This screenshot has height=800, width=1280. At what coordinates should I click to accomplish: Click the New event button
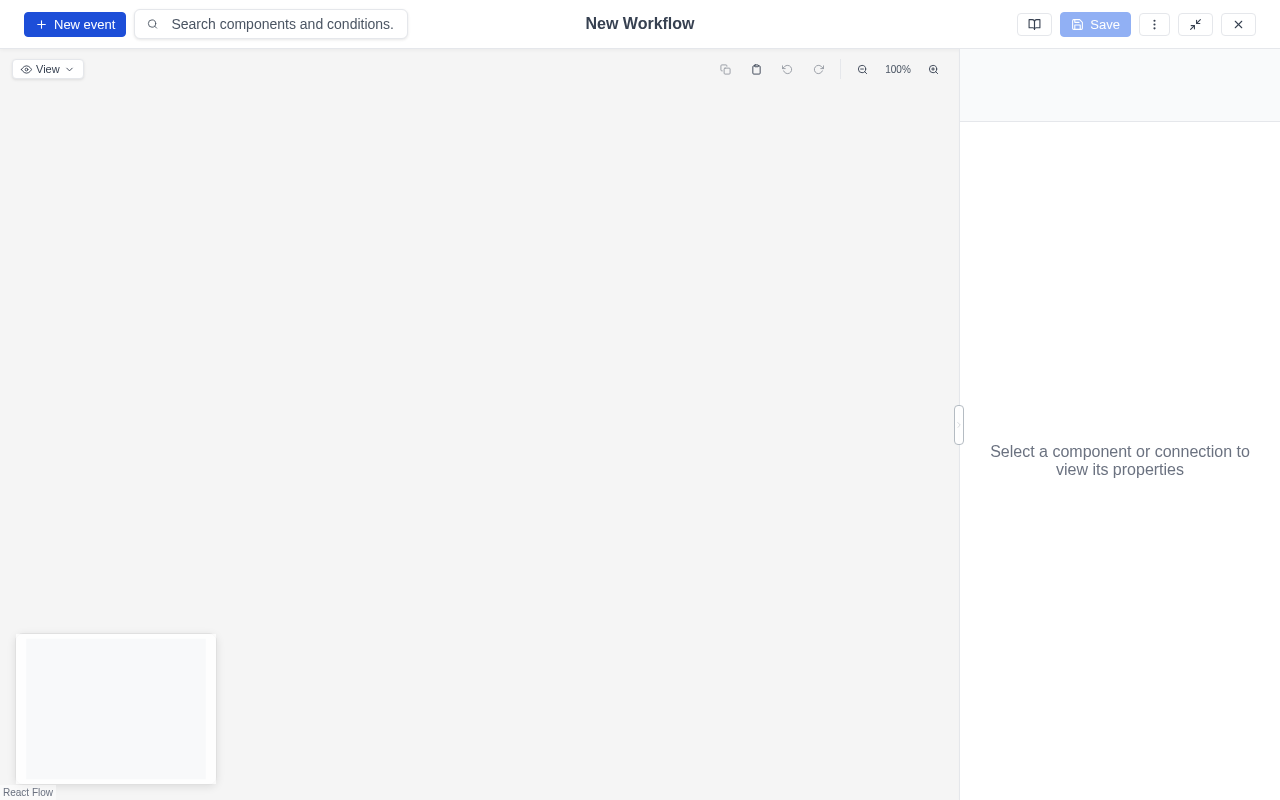(x=74, y=24)
